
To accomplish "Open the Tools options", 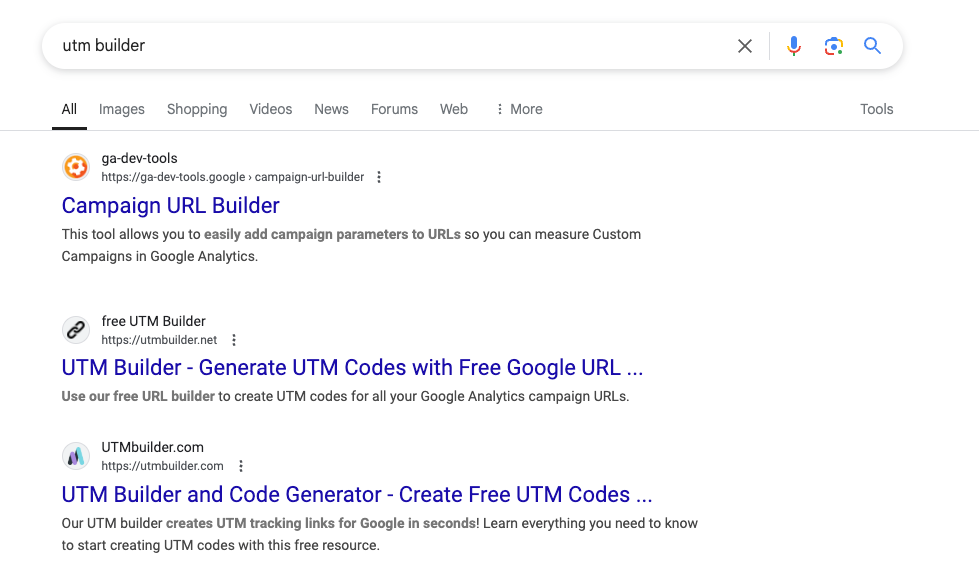I will click(876, 109).
